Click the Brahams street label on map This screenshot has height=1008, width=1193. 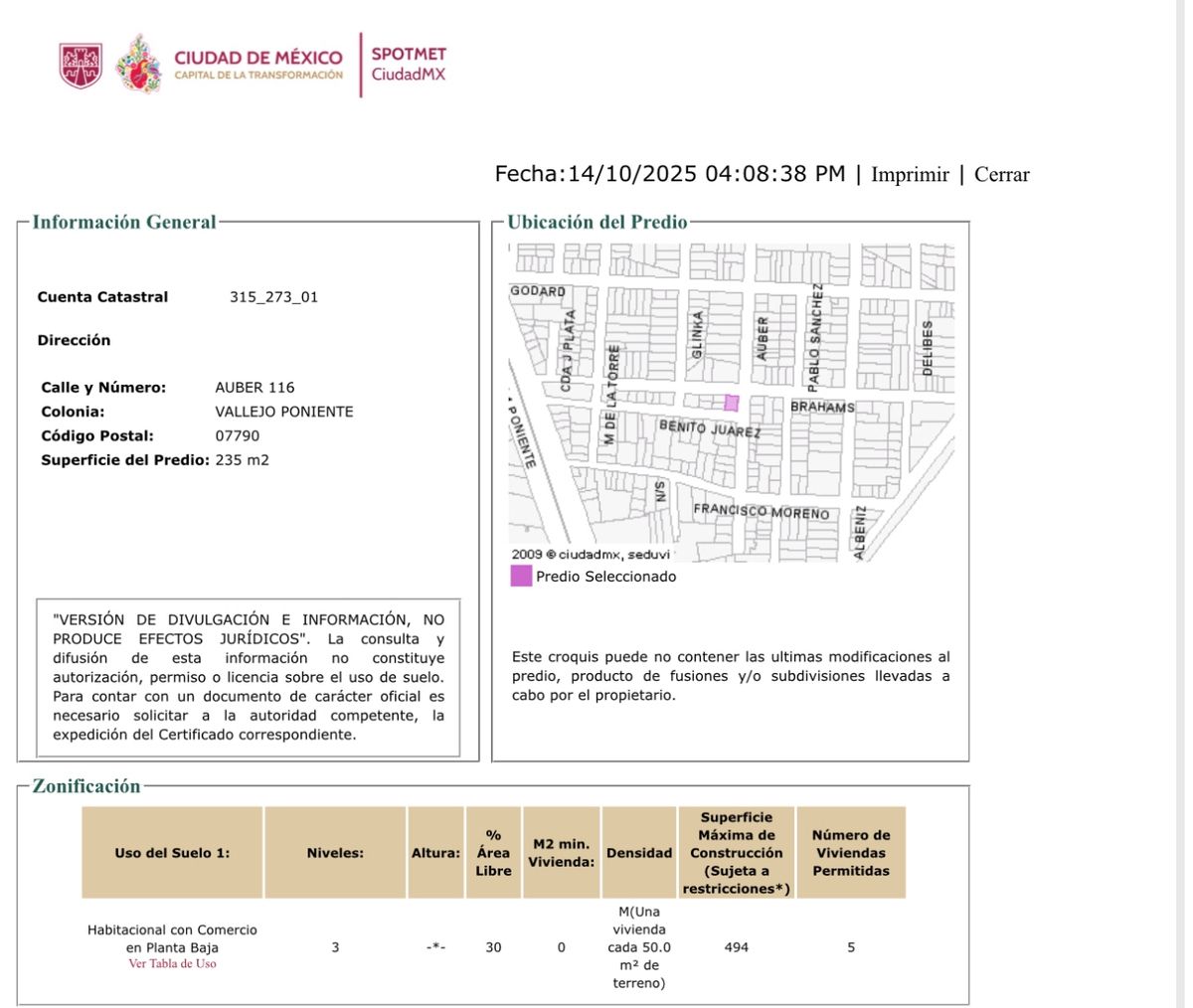click(x=822, y=408)
